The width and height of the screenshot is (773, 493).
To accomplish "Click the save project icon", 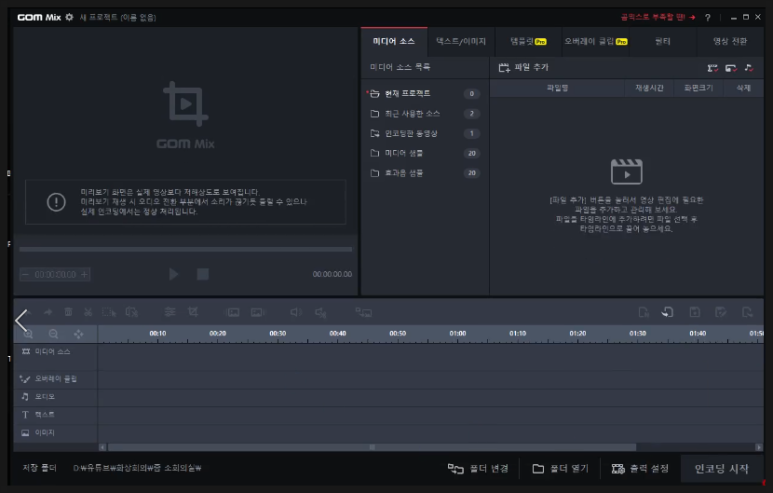I will [695, 312].
